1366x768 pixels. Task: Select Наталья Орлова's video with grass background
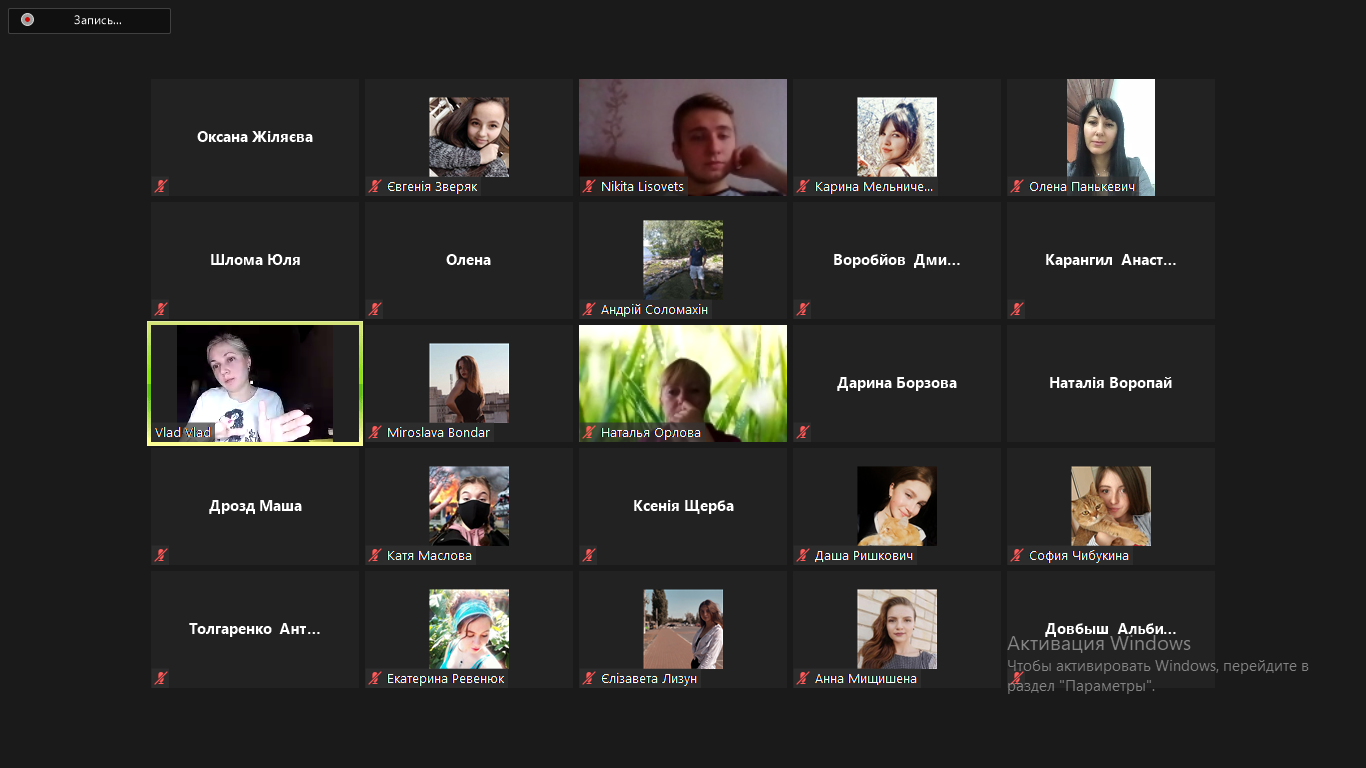(683, 383)
